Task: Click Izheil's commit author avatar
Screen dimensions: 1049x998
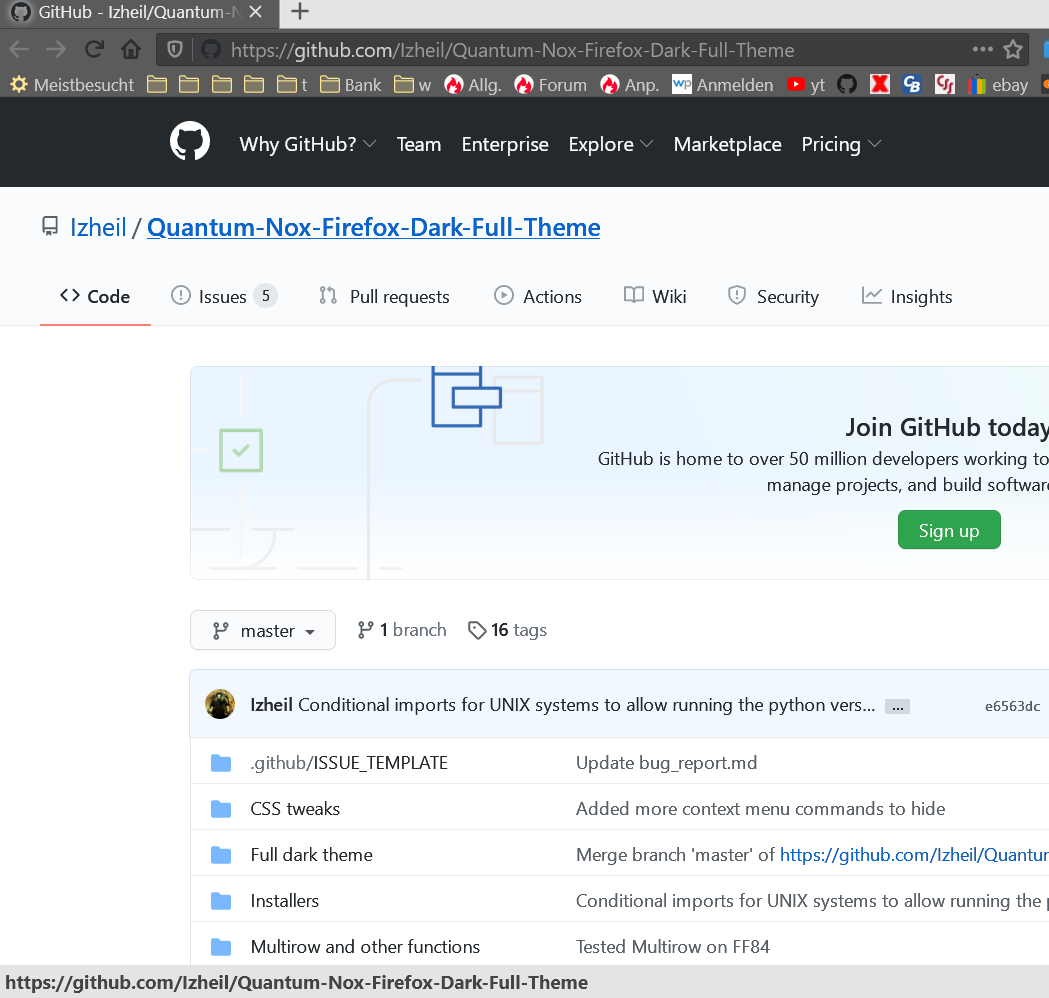Action: [x=219, y=704]
